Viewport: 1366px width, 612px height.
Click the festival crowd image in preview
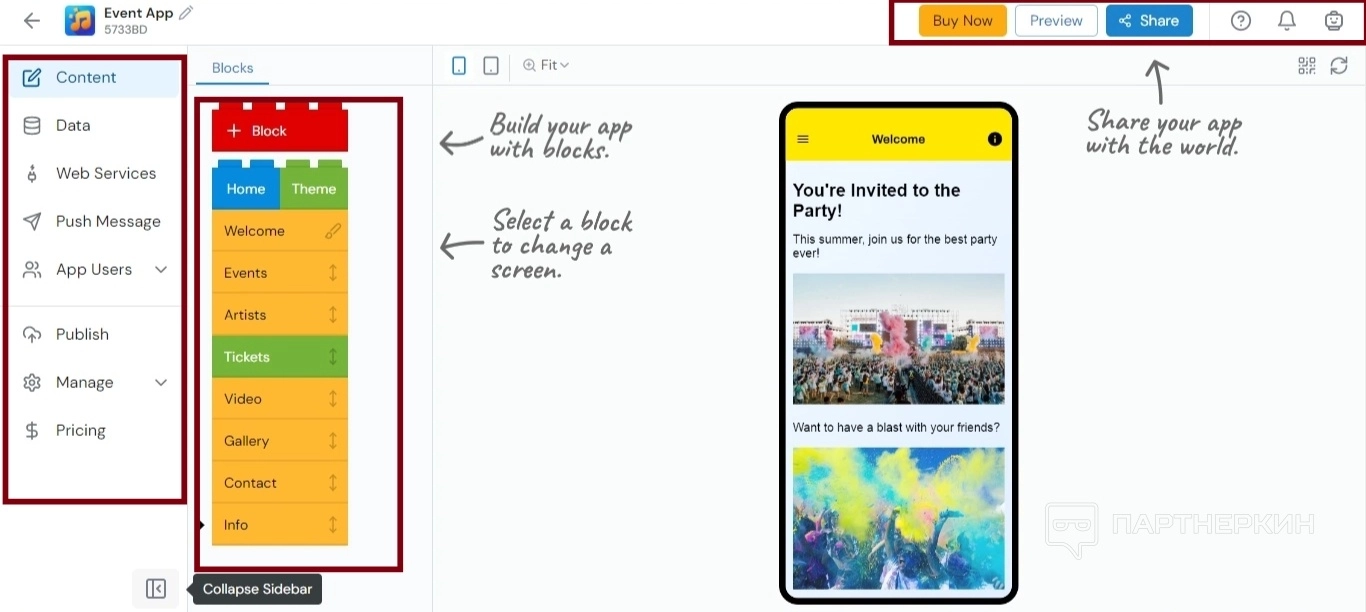pos(898,338)
